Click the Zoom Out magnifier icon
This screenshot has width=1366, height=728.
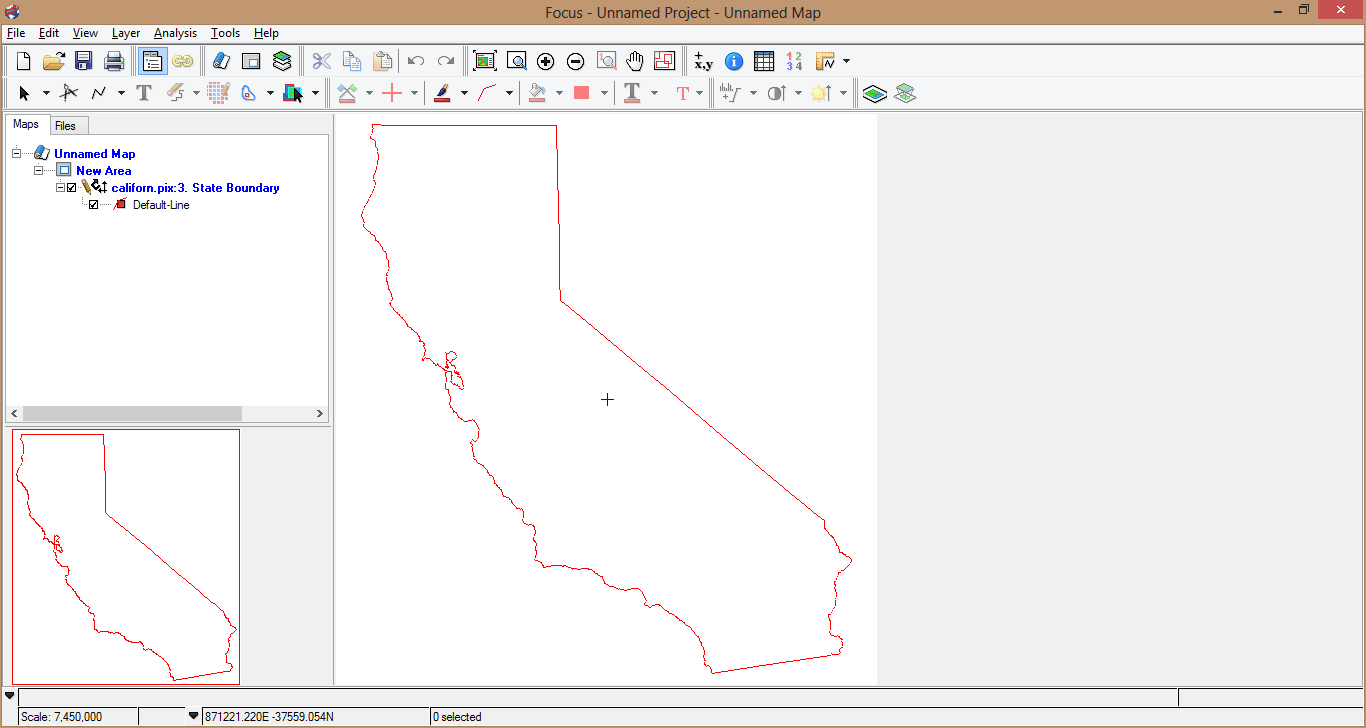pos(576,61)
